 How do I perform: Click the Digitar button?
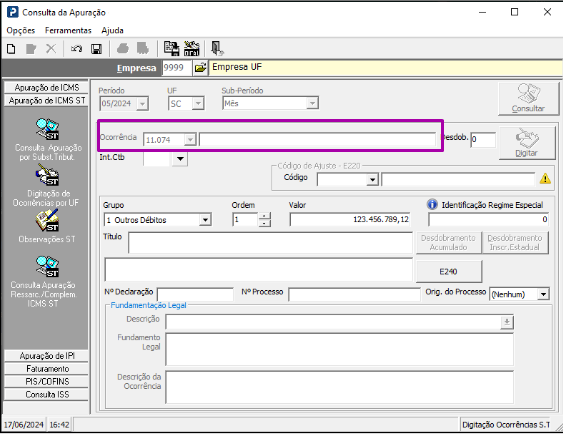526,143
